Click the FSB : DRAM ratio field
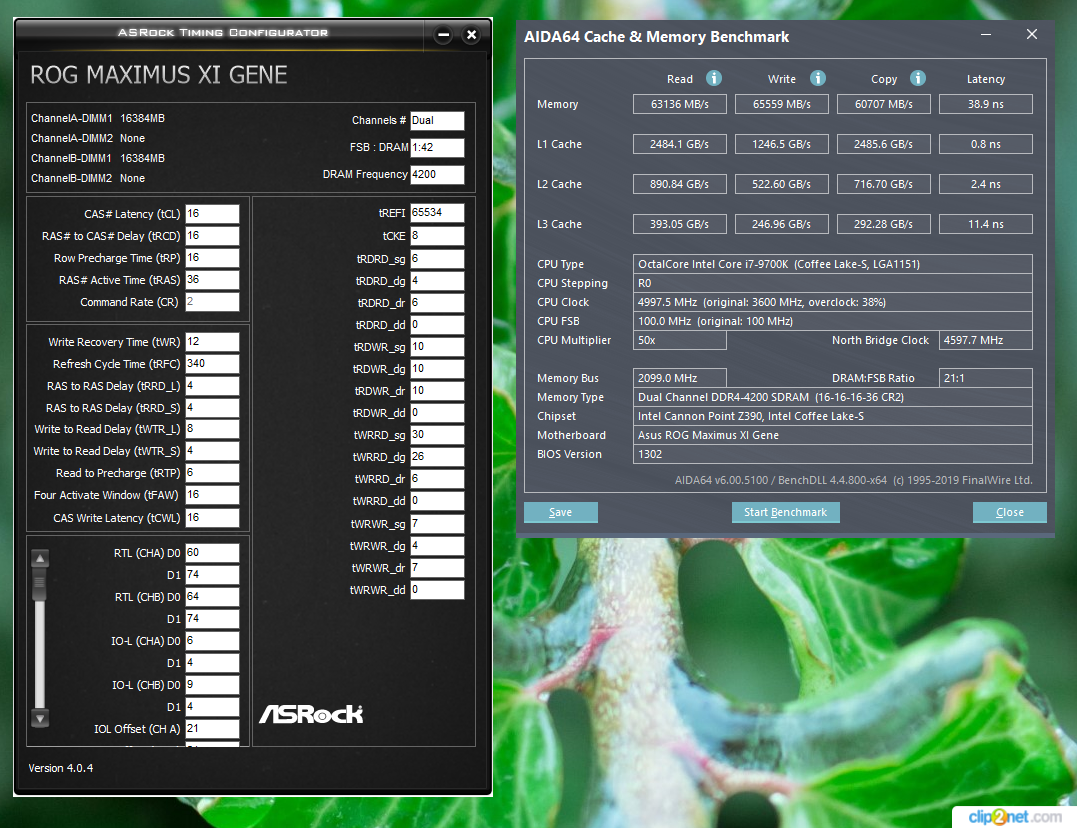This screenshot has height=828, width=1077. pos(438,148)
